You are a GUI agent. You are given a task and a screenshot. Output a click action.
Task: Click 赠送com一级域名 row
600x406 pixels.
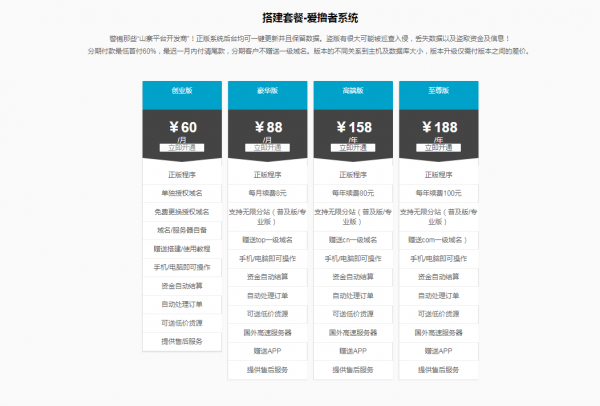439,240
